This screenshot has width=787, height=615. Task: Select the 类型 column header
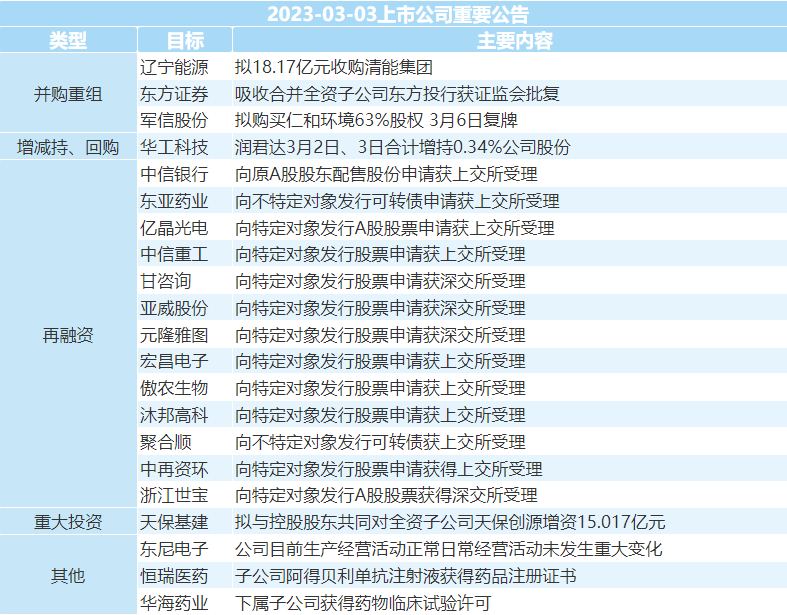coord(68,40)
